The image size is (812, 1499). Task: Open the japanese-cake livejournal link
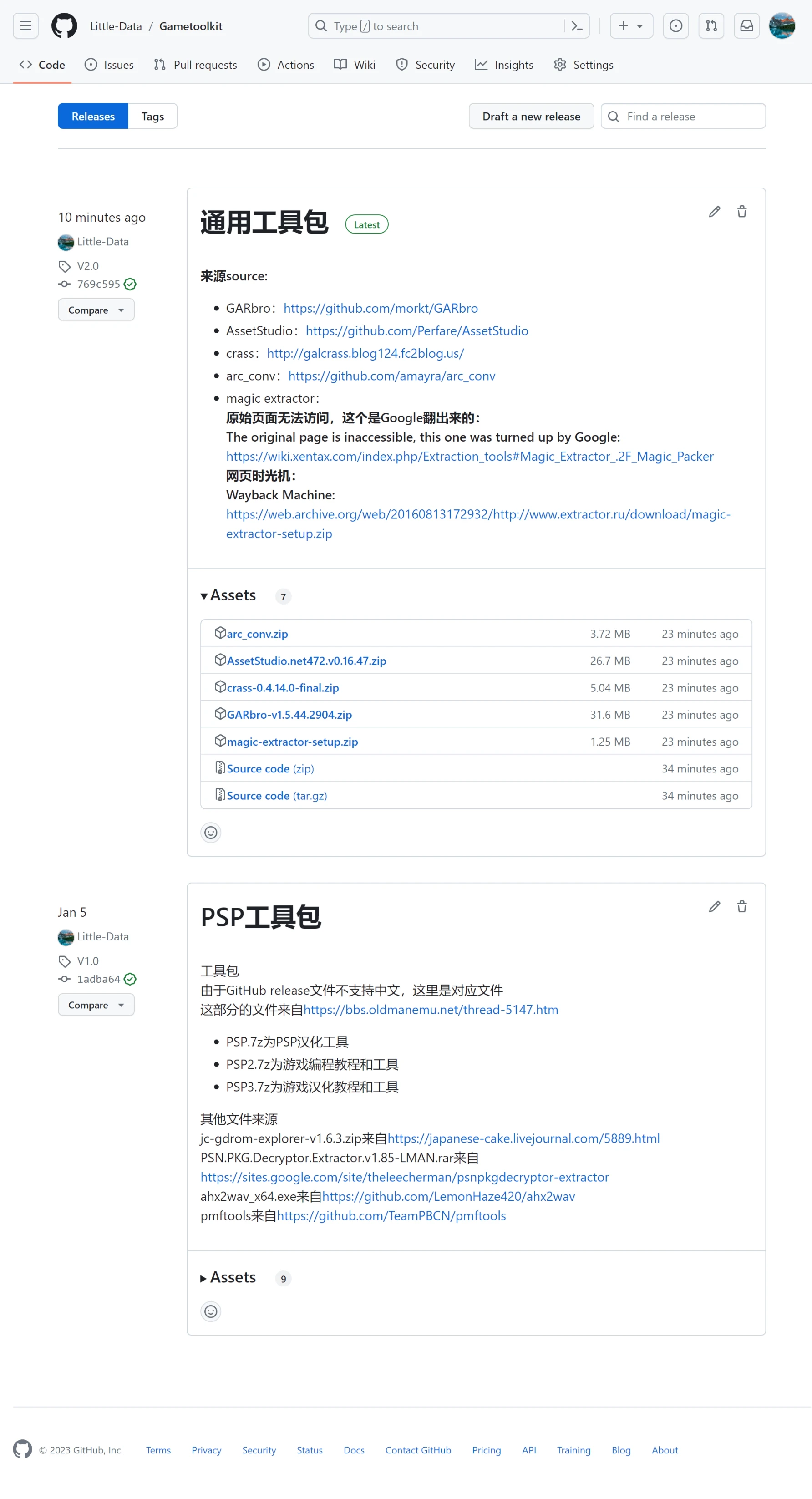523,1138
